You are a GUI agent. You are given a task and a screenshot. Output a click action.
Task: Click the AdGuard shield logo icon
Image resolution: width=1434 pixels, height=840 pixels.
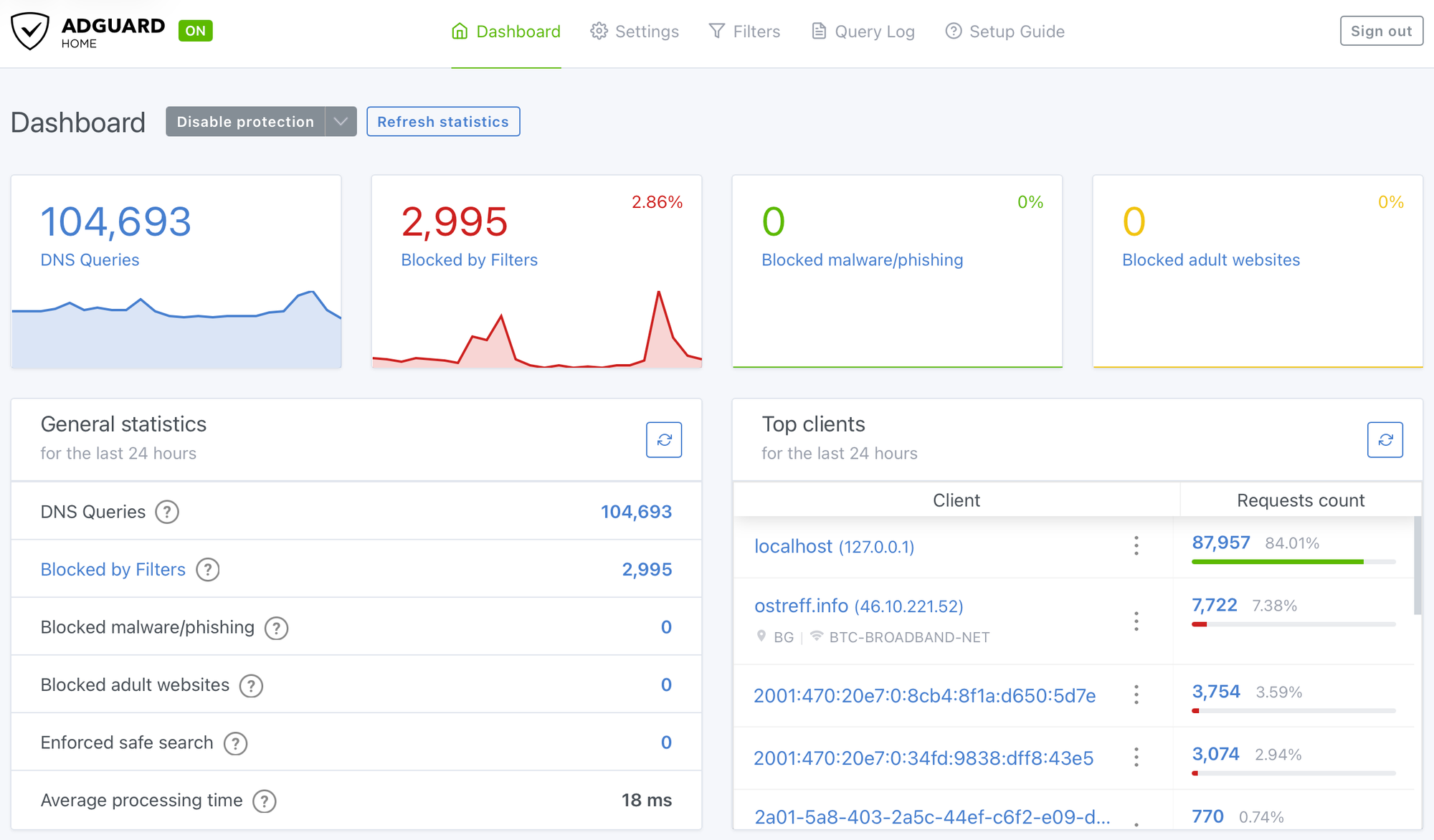(x=30, y=32)
